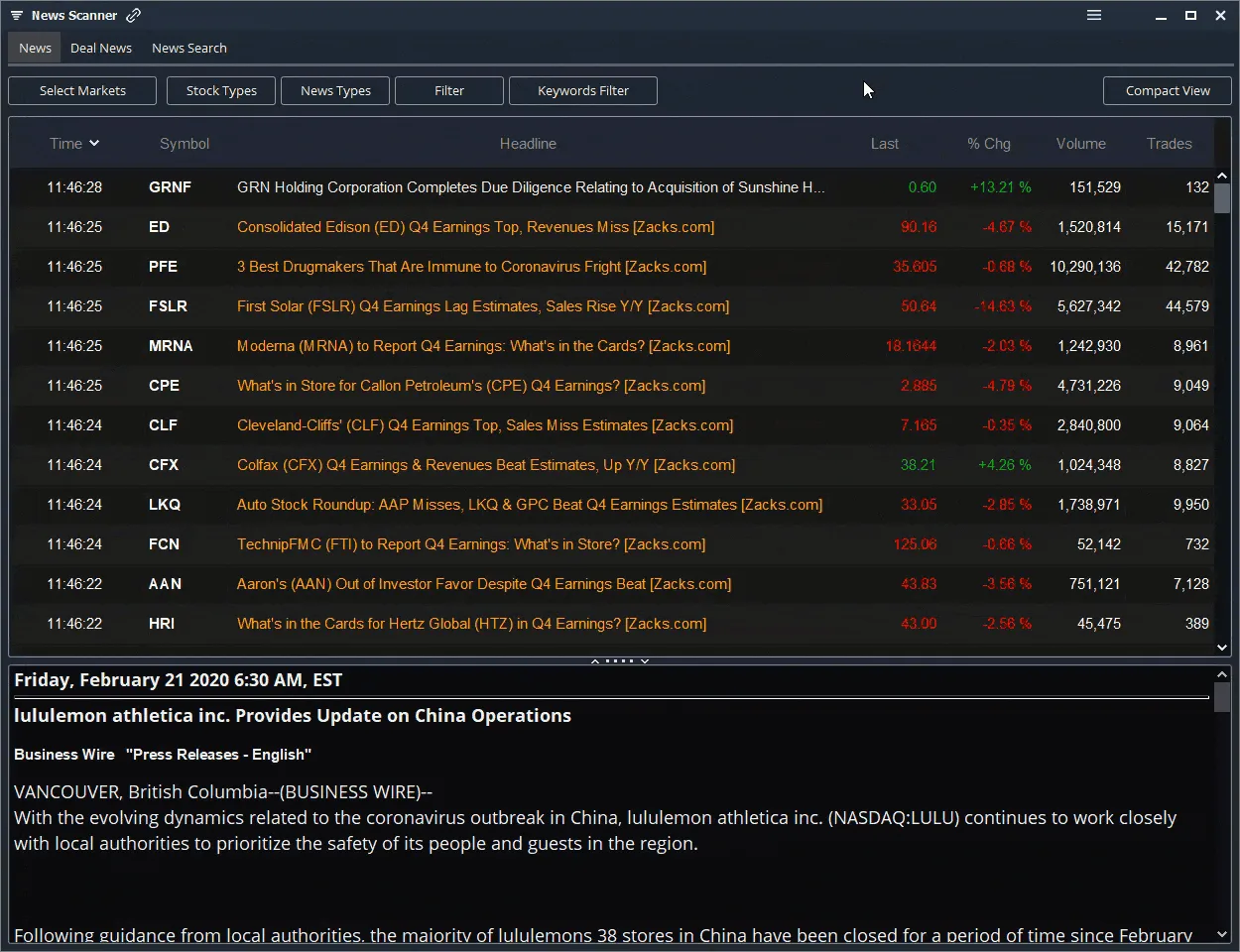Viewport: 1240px width, 952px height.
Task: Sort by the Volume column header
Action: pos(1081,144)
